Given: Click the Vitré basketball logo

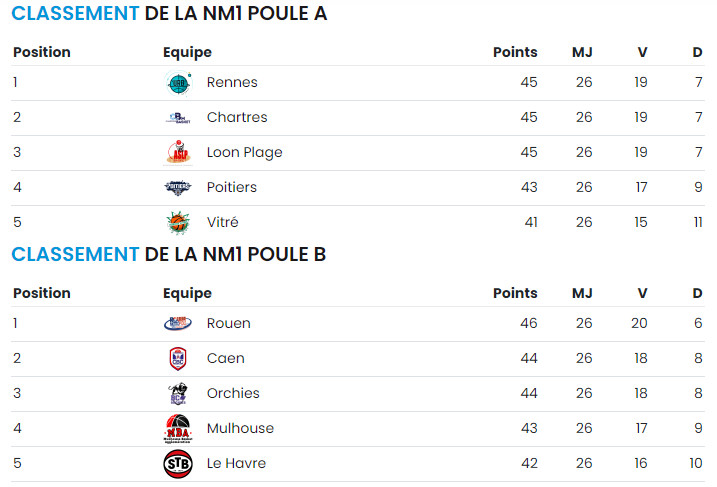Looking at the screenshot, I should pos(178,223).
